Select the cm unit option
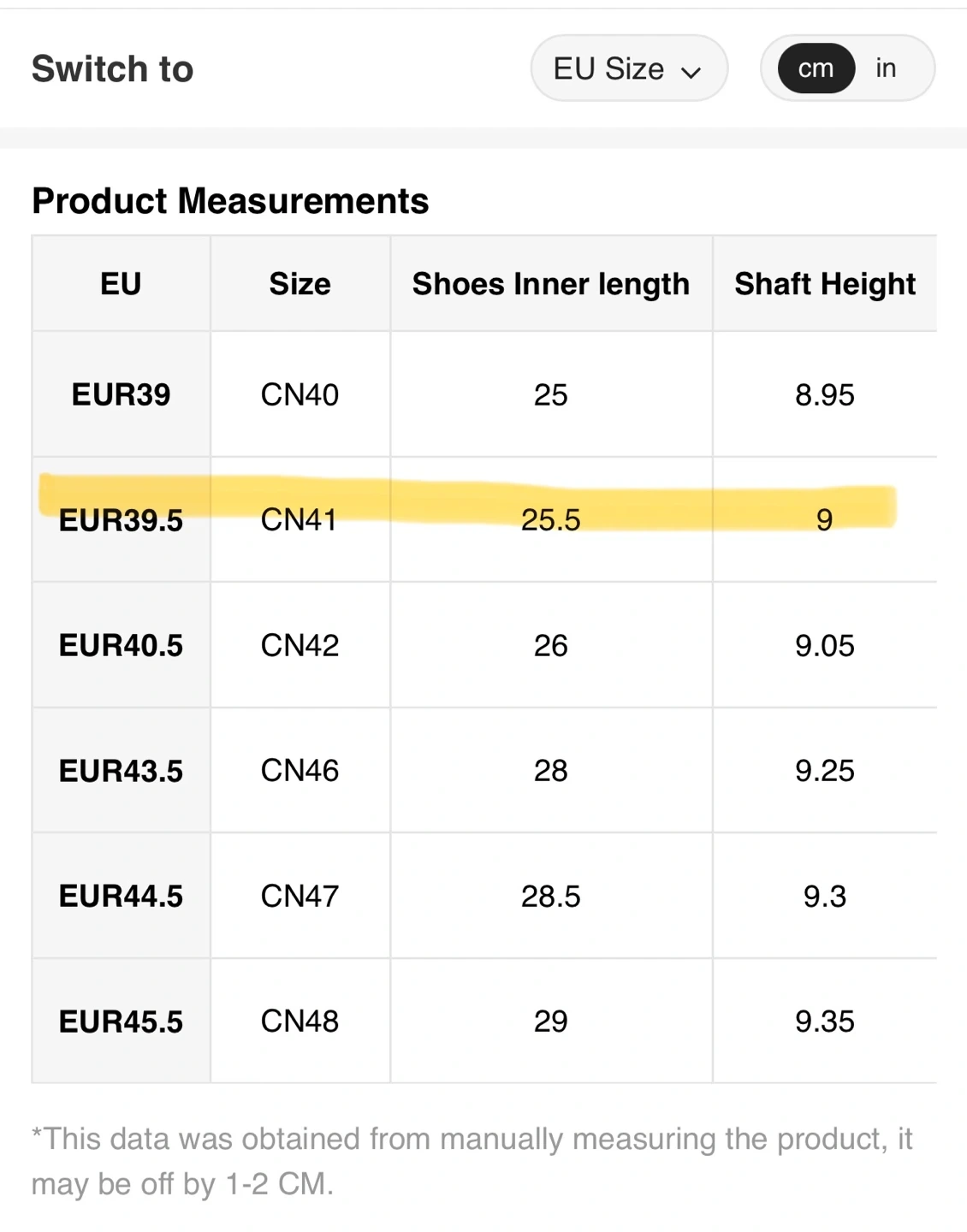The width and height of the screenshot is (967, 1232). 816,68
